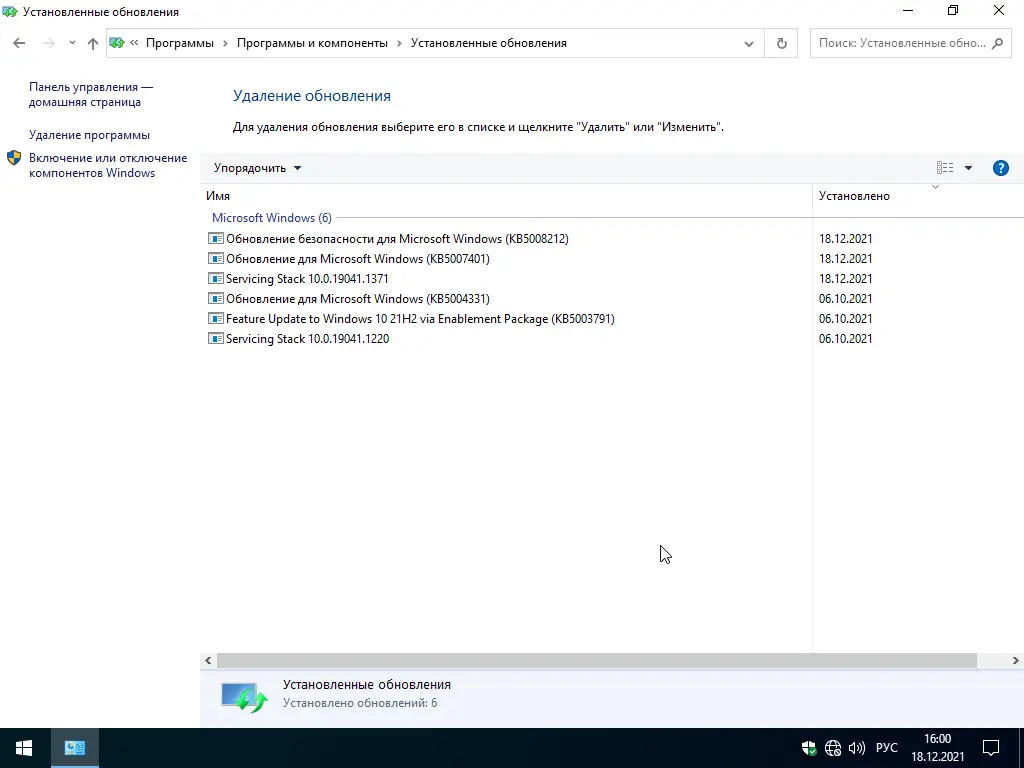Screen dimensions: 1024x768
Task: Collapse the "Microsoft Windows (6)" group
Action: (x=272, y=217)
